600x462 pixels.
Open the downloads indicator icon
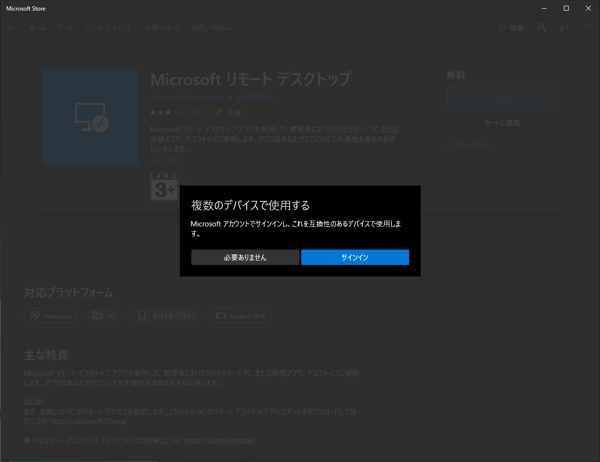564,28
